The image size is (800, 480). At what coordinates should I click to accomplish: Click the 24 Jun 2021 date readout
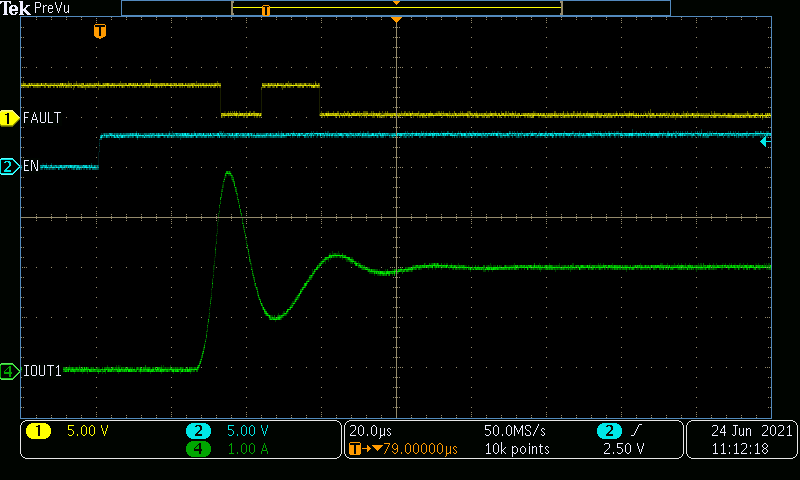pyautogui.click(x=752, y=431)
